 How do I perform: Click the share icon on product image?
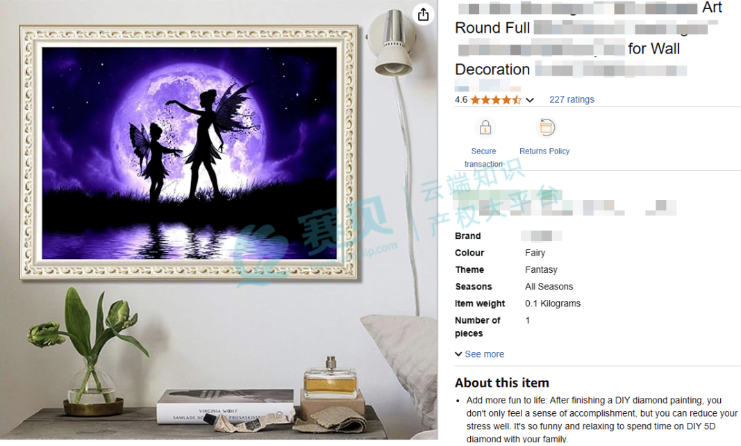point(423,14)
